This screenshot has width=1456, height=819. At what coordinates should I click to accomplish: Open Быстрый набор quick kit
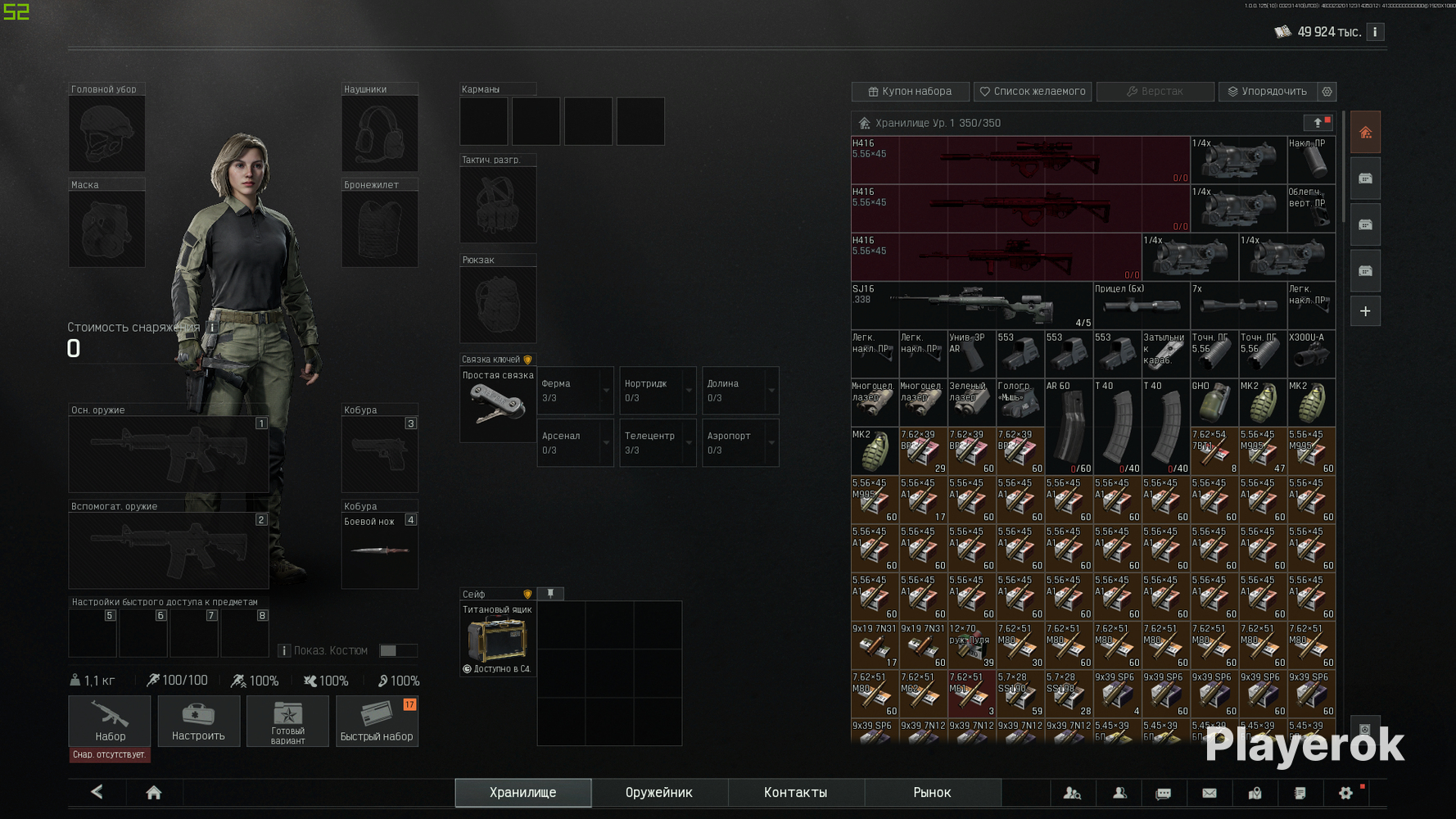coord(378,721)
